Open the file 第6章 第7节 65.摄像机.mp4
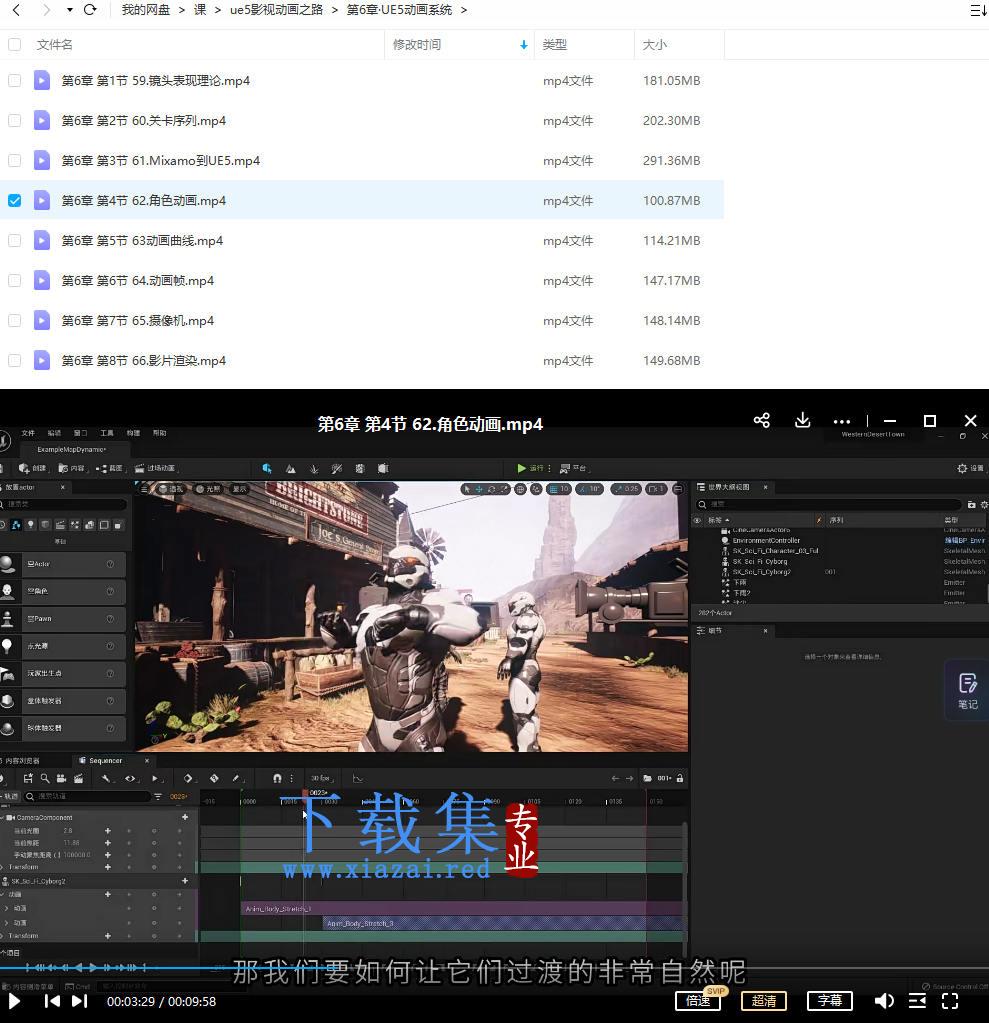The height and width of the screenshot is (1023, 989). (x=138, y=320)
